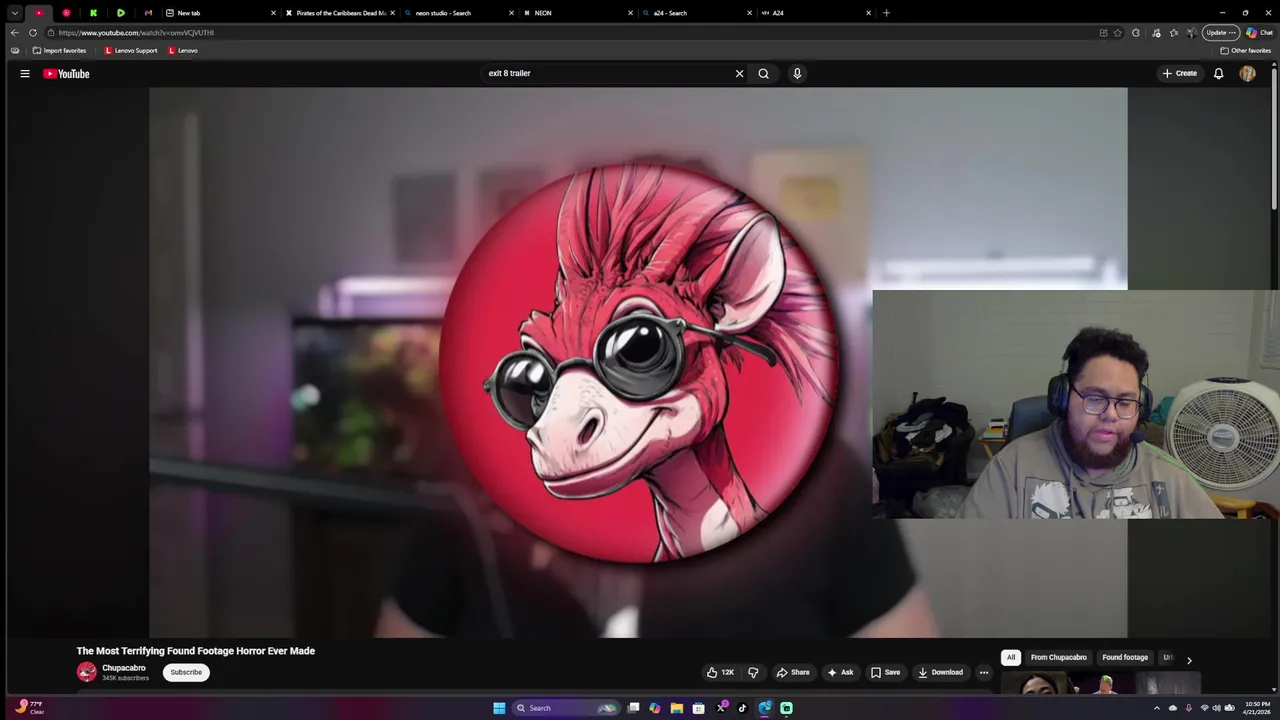Open YouTube notifications bell

[1218, 73]
